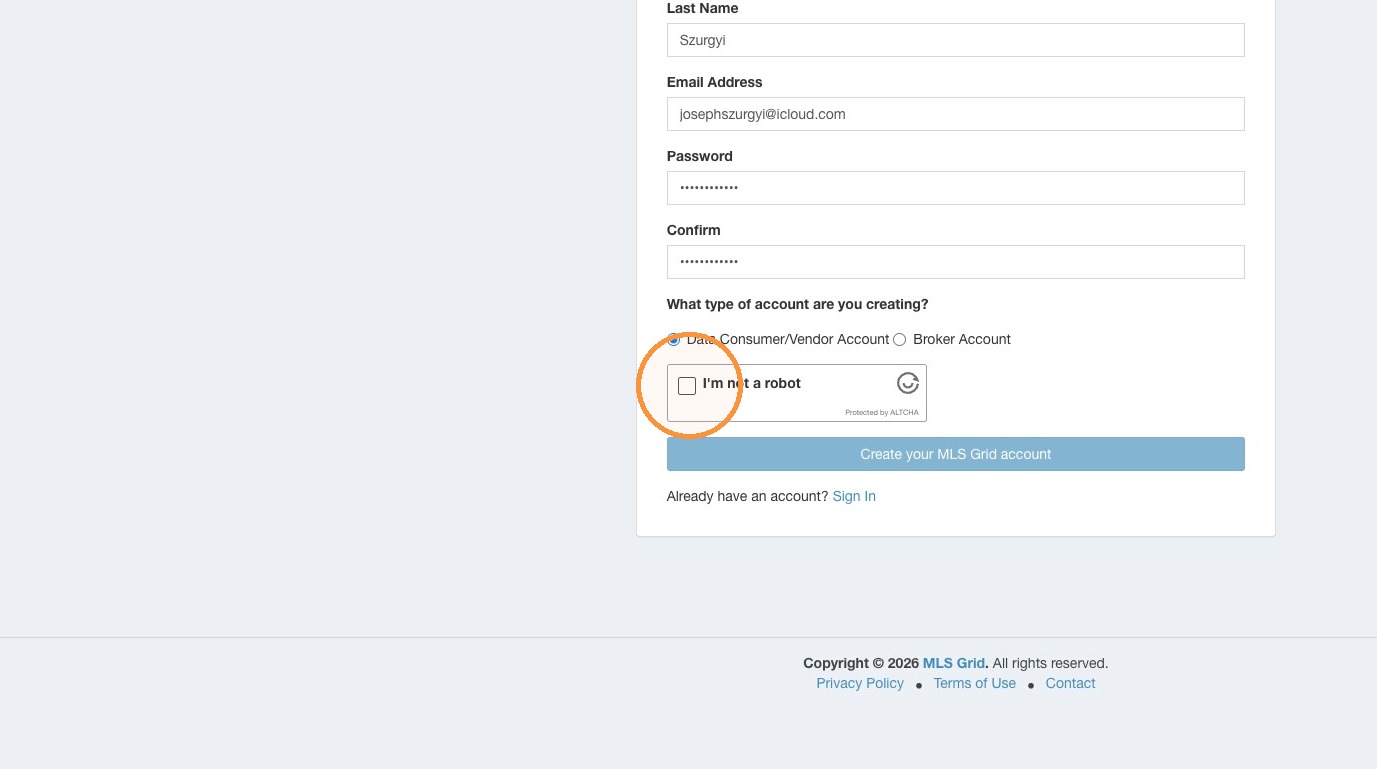Image resolution: width=1377 pixels, height=769 pixels.
Task: Open the Sign In link
Action: [x=854, y=496]
